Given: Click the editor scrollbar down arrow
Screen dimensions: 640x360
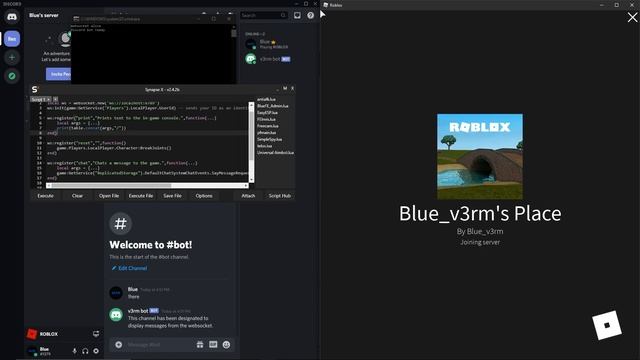Looking at the screenshot, I should (x=251, y=180).
